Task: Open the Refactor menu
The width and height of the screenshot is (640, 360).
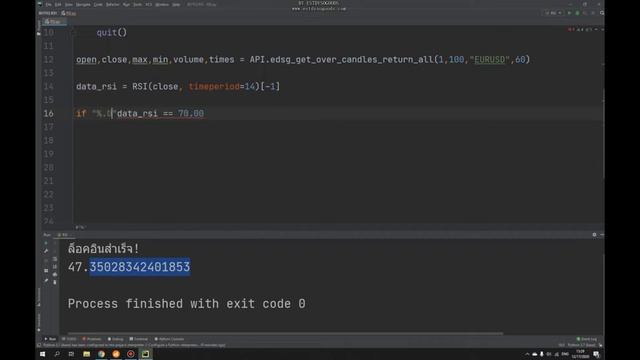Action: coord(113,4)
